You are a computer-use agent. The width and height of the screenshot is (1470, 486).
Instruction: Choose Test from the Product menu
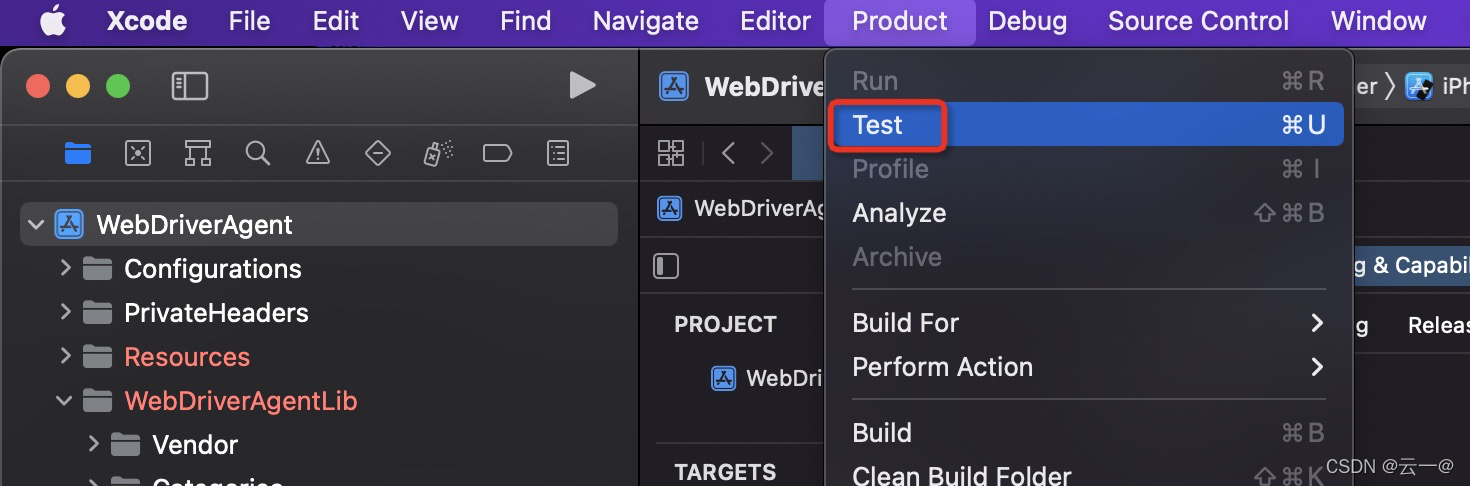click(x=1088, y=124)
